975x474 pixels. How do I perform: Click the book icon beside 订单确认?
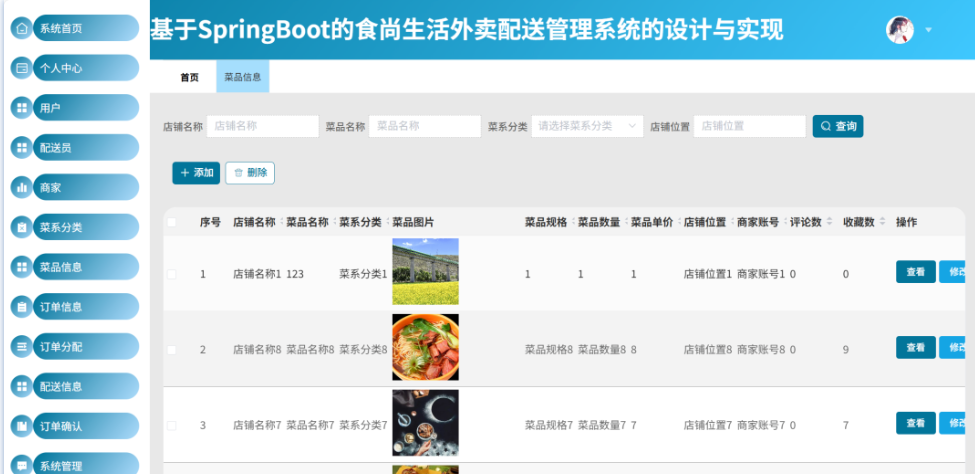pos(22,426)
